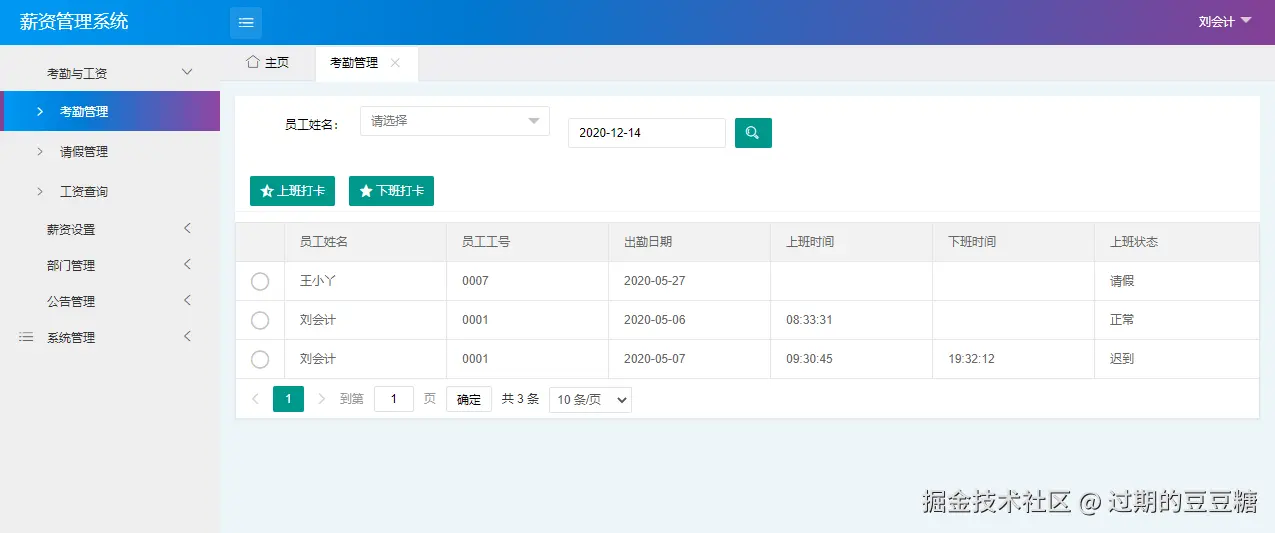Click the 确定 pagination button
Image resolution: width=1275 pixels, height=533 pixels.
(x=469, y=400)
